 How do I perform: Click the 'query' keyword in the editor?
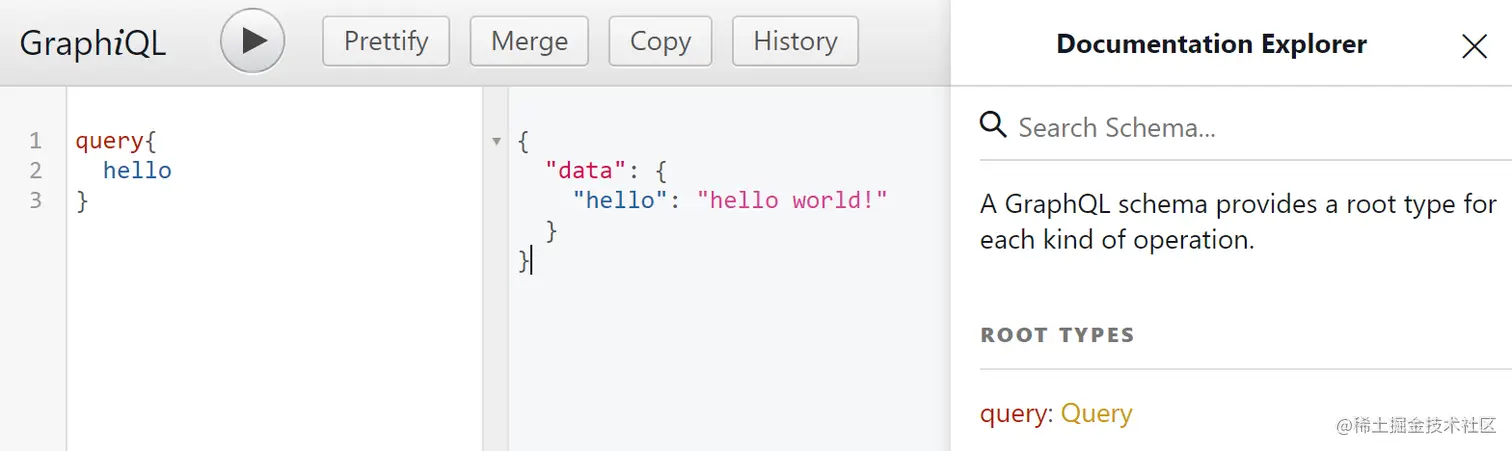point(109,141)
